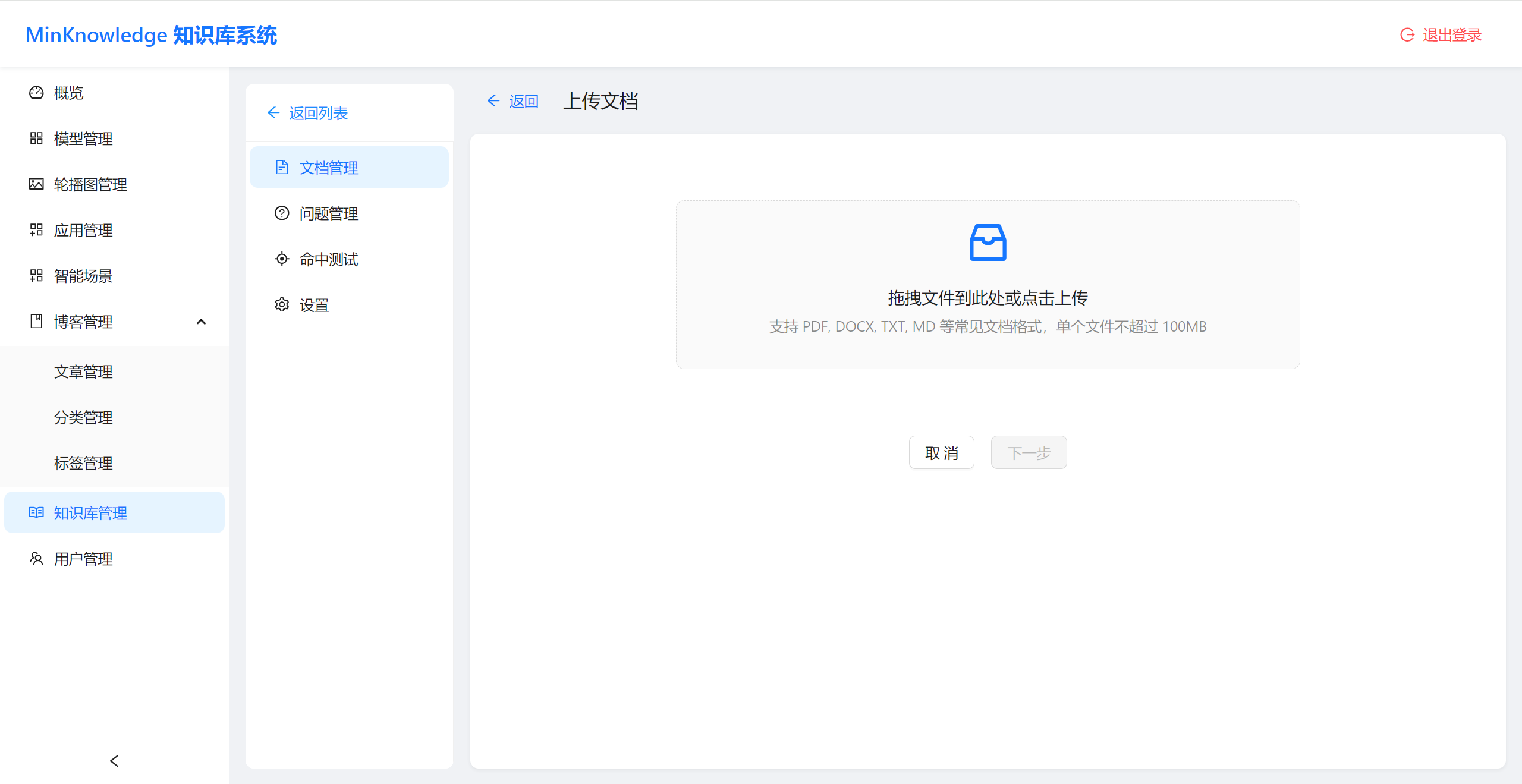Open 应用管理 via its sidebar icon

point(36,230)
